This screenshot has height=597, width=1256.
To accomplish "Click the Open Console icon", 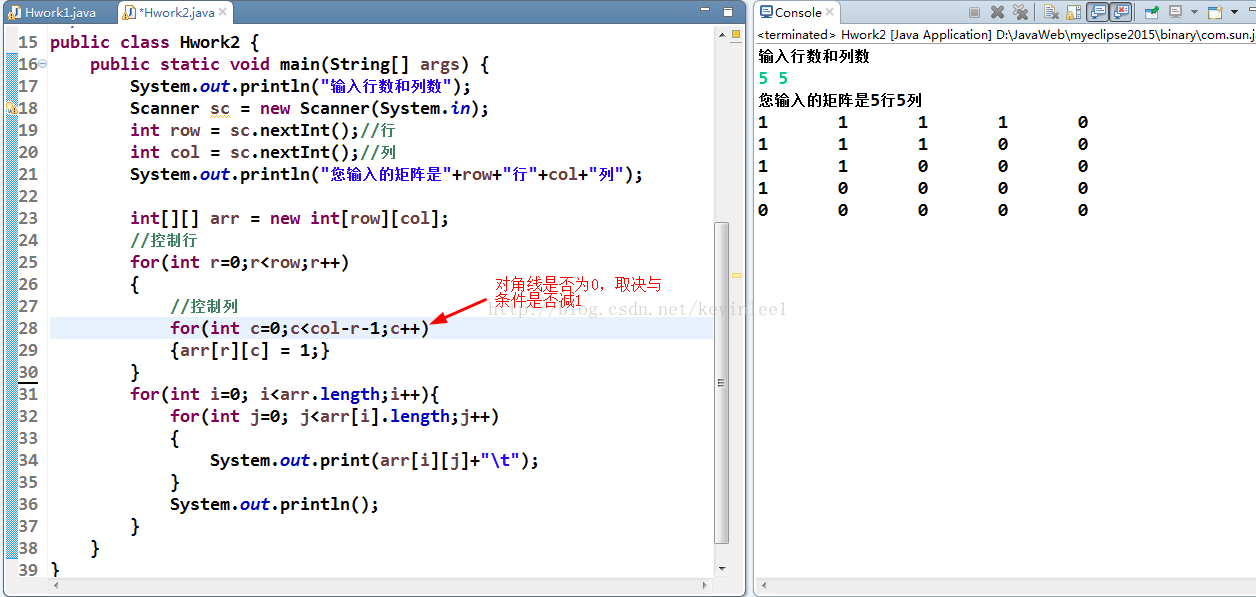I will click(1215, 12).
